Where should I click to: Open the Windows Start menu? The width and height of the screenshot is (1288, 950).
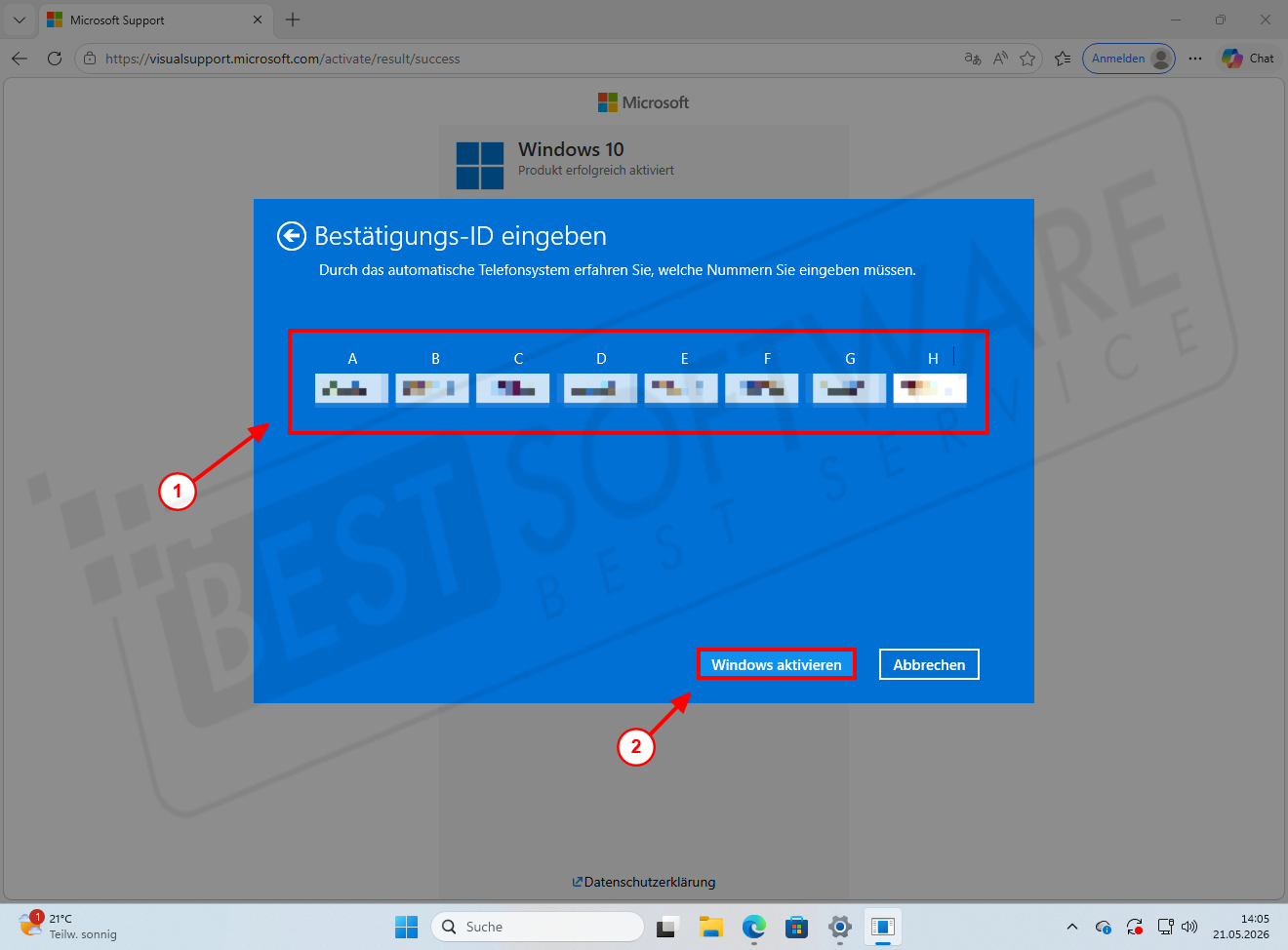(x=406, y=927)
